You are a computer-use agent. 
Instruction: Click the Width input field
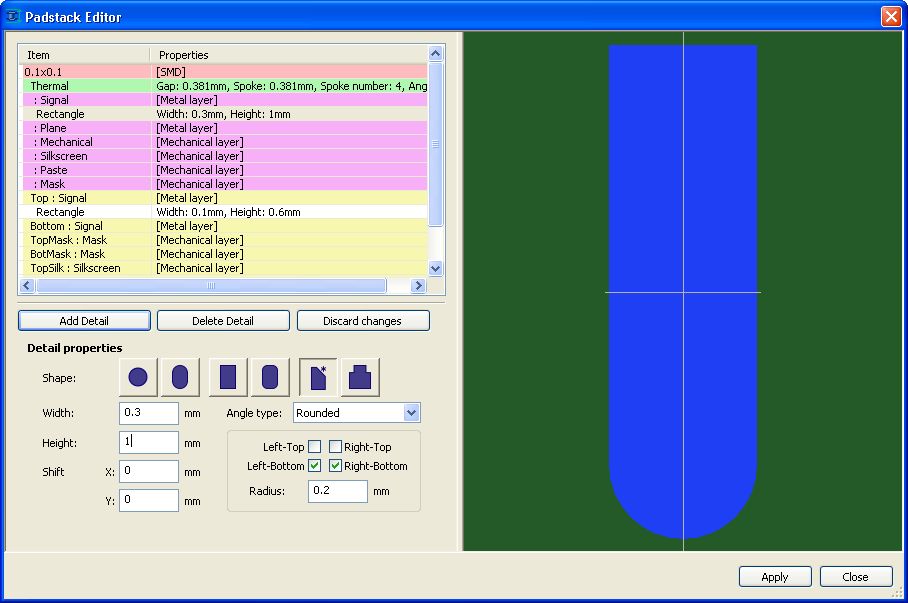point(149,413)
